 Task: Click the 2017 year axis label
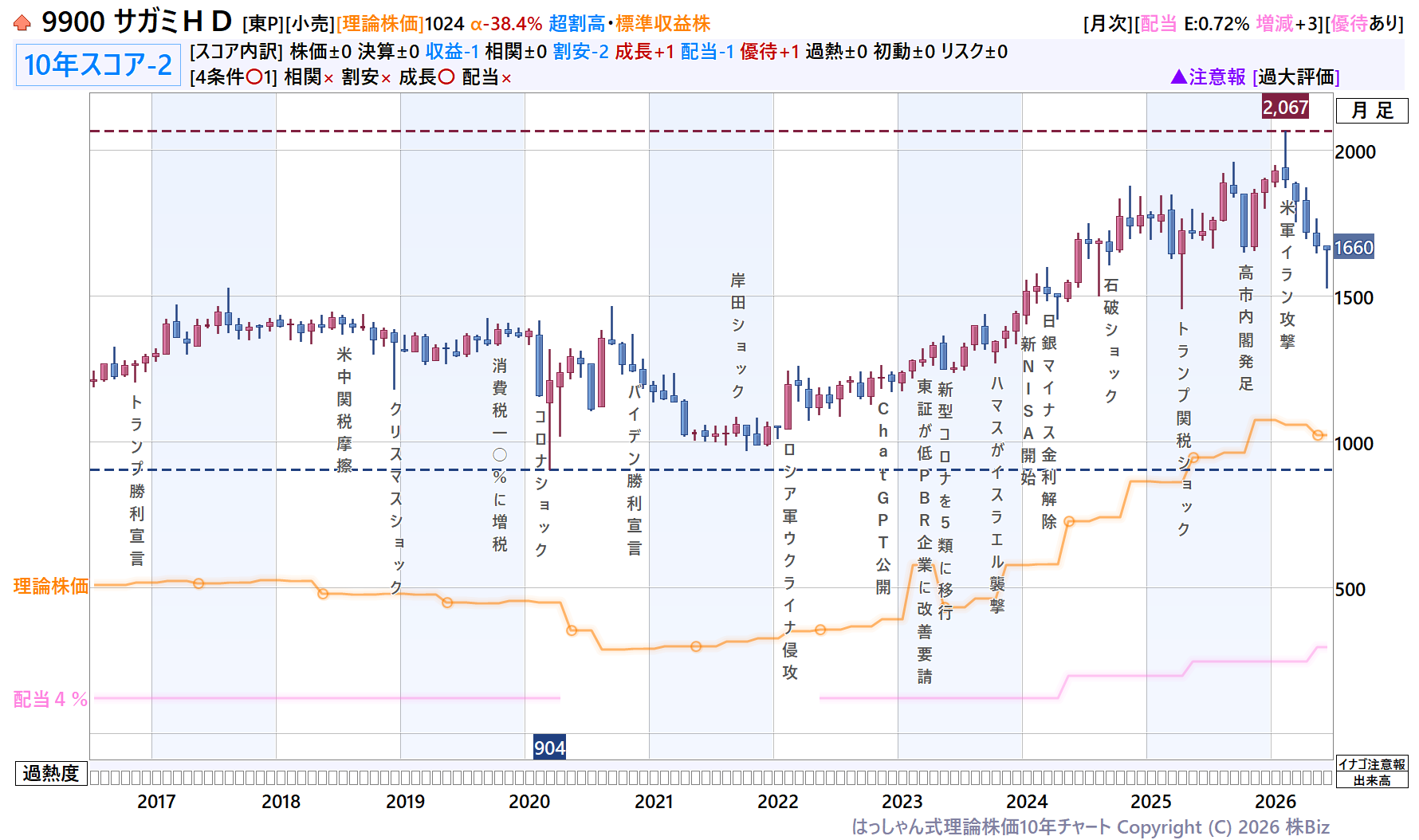point(156,802)
